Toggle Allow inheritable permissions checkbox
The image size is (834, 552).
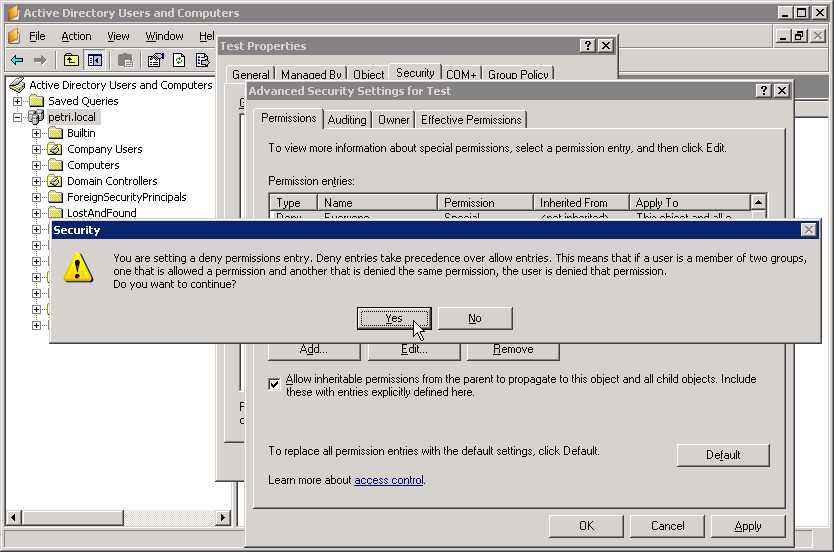pos(274,384)
